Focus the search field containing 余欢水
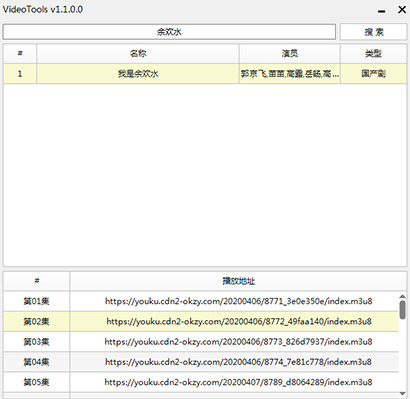Viewport: 410px width, 399px height. [169, 32]
